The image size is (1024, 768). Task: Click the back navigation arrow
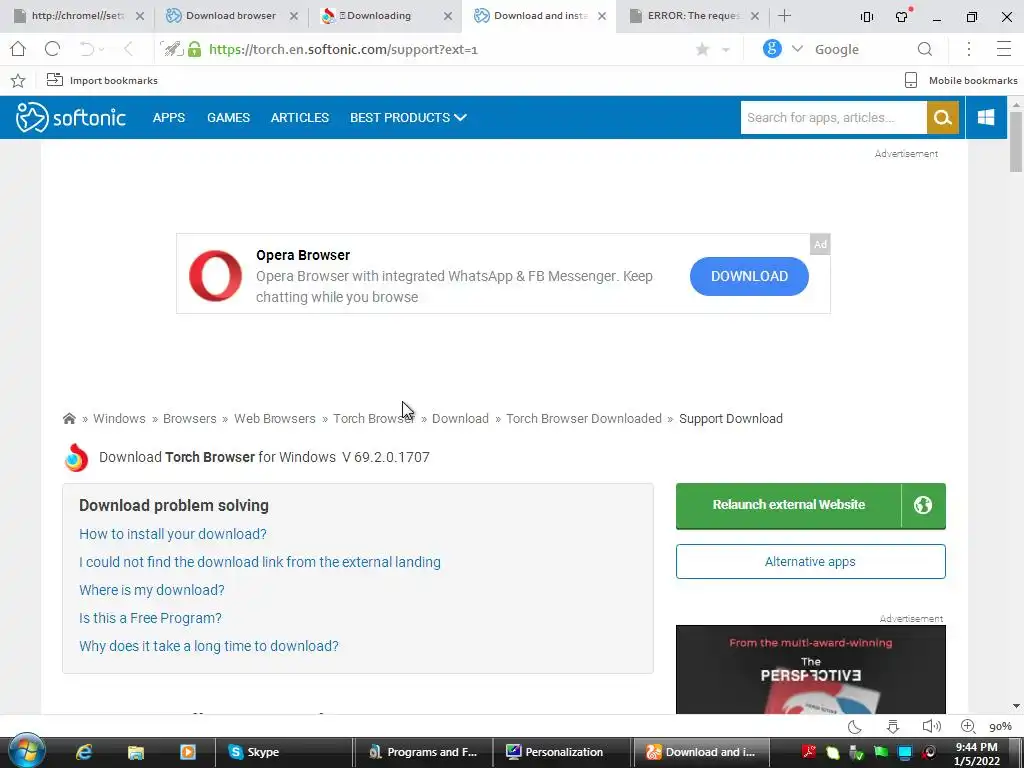pyautogui.click(x=128, y=49)
